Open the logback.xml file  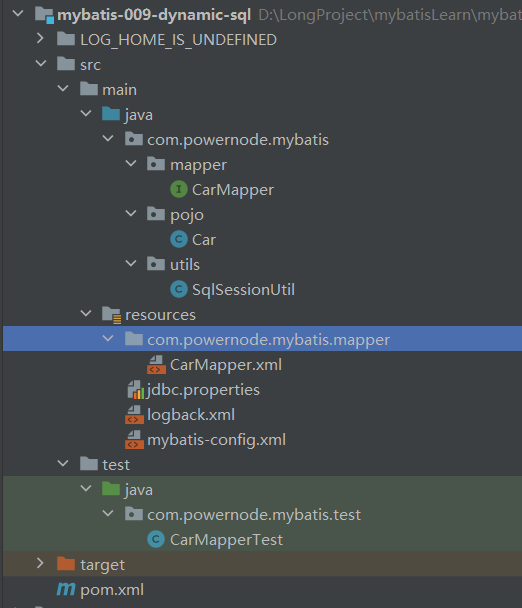coord(191,415)
